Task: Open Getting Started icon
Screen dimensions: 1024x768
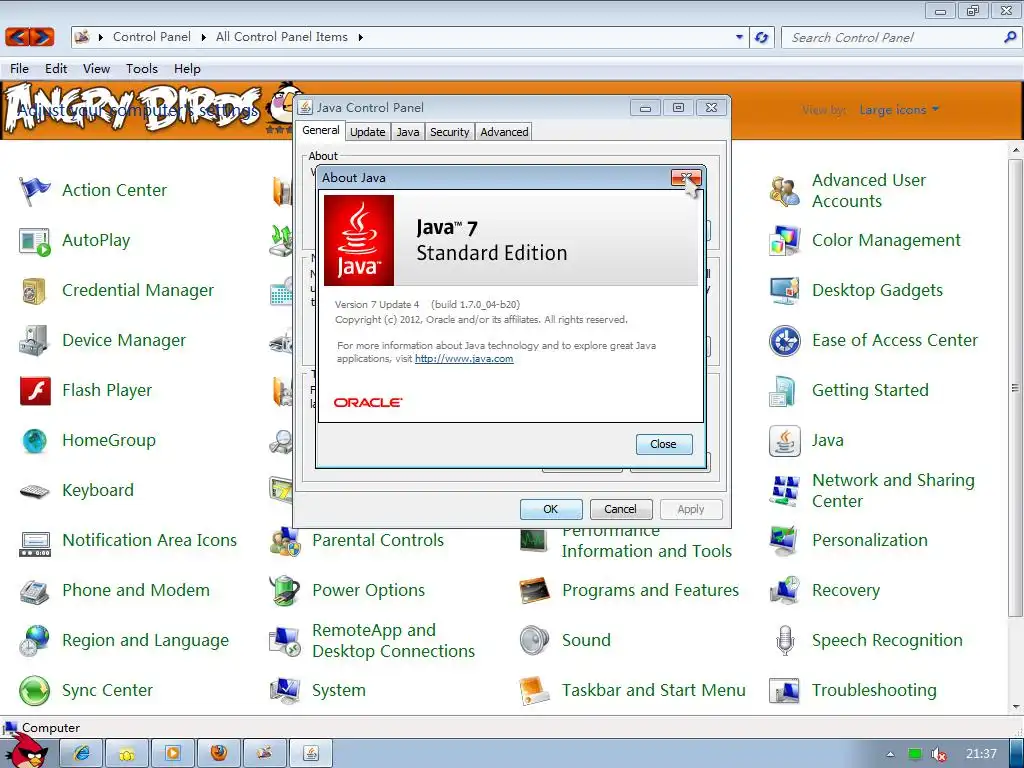Action: click(x=784, y=391)
